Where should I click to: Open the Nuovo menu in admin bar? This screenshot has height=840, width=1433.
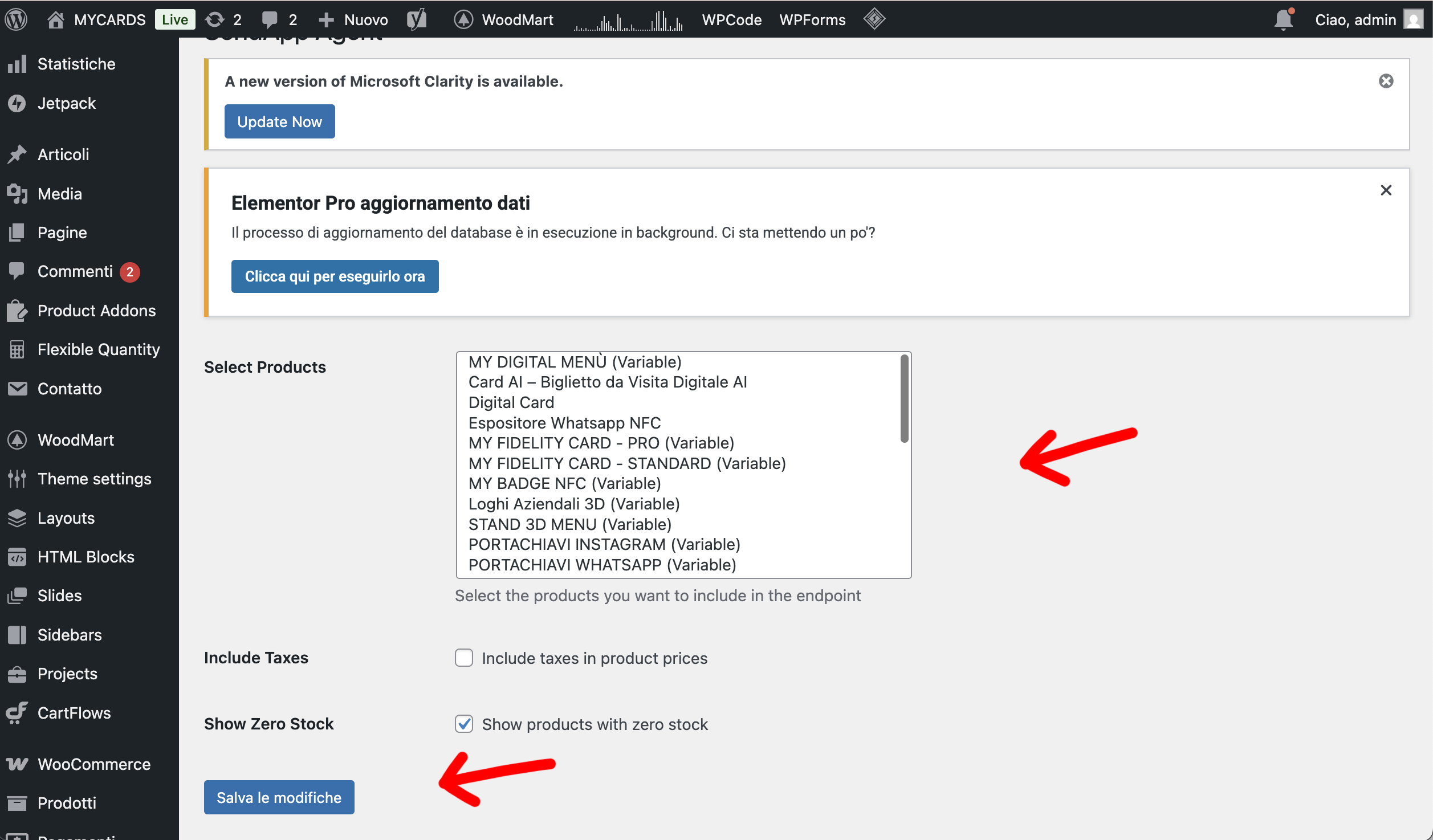point(353,19)
